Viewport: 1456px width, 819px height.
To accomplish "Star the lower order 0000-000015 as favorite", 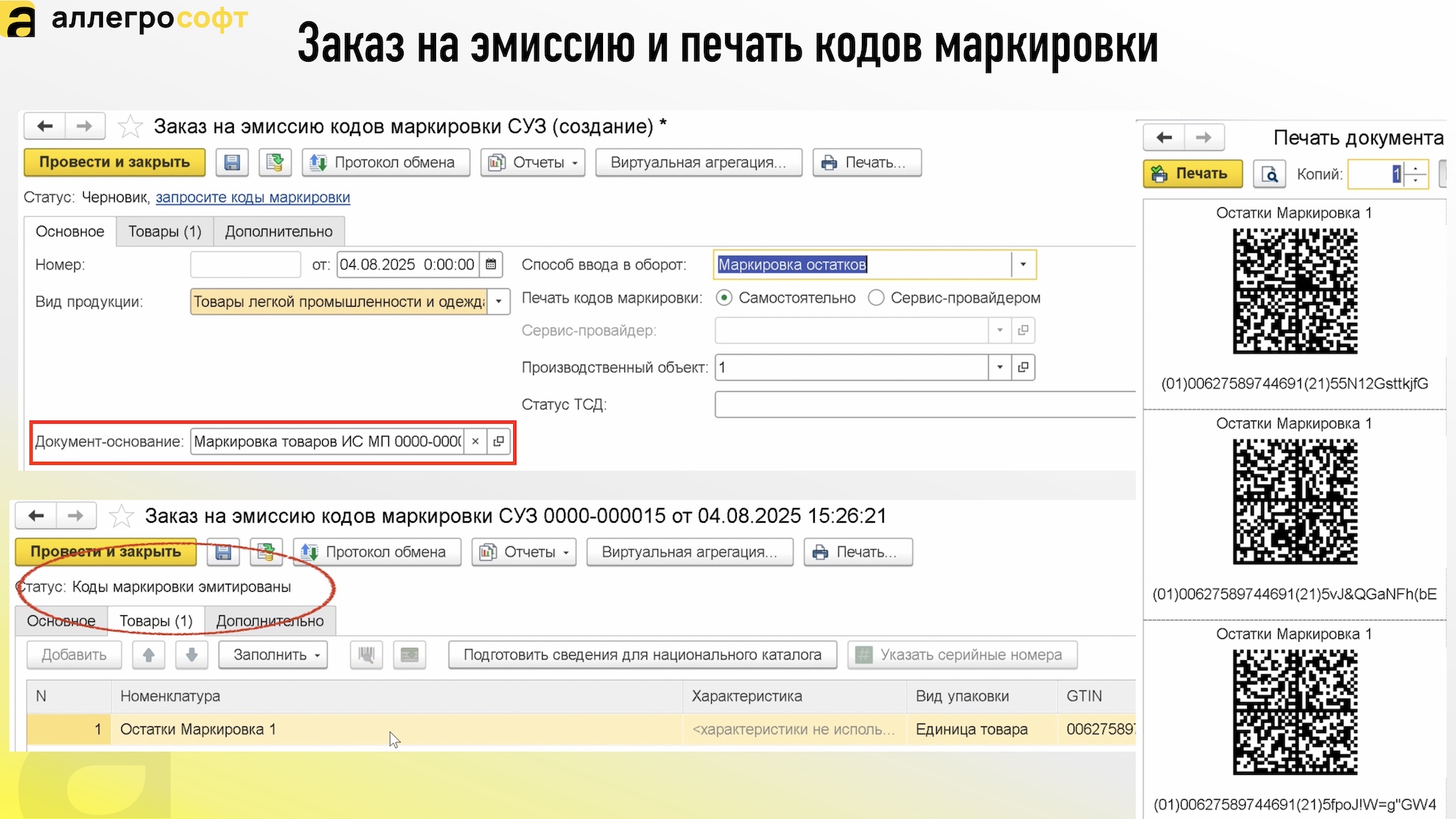I will 121,516.
